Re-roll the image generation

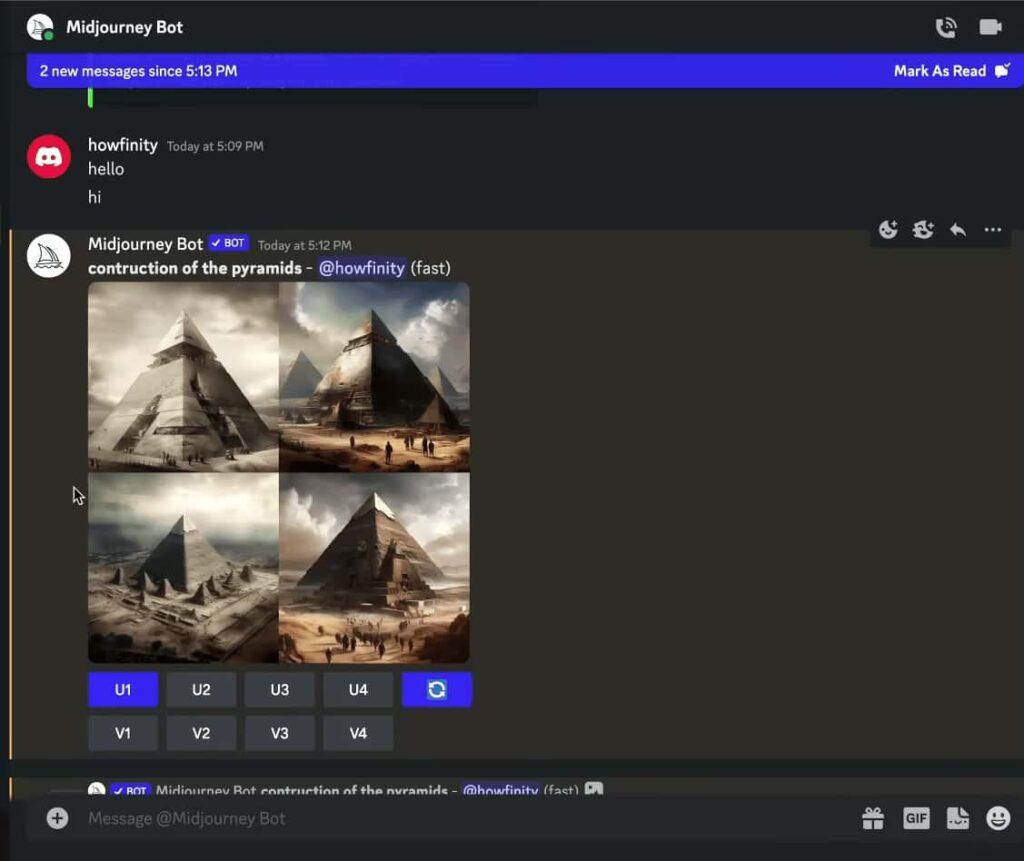[x=436, y=690]
